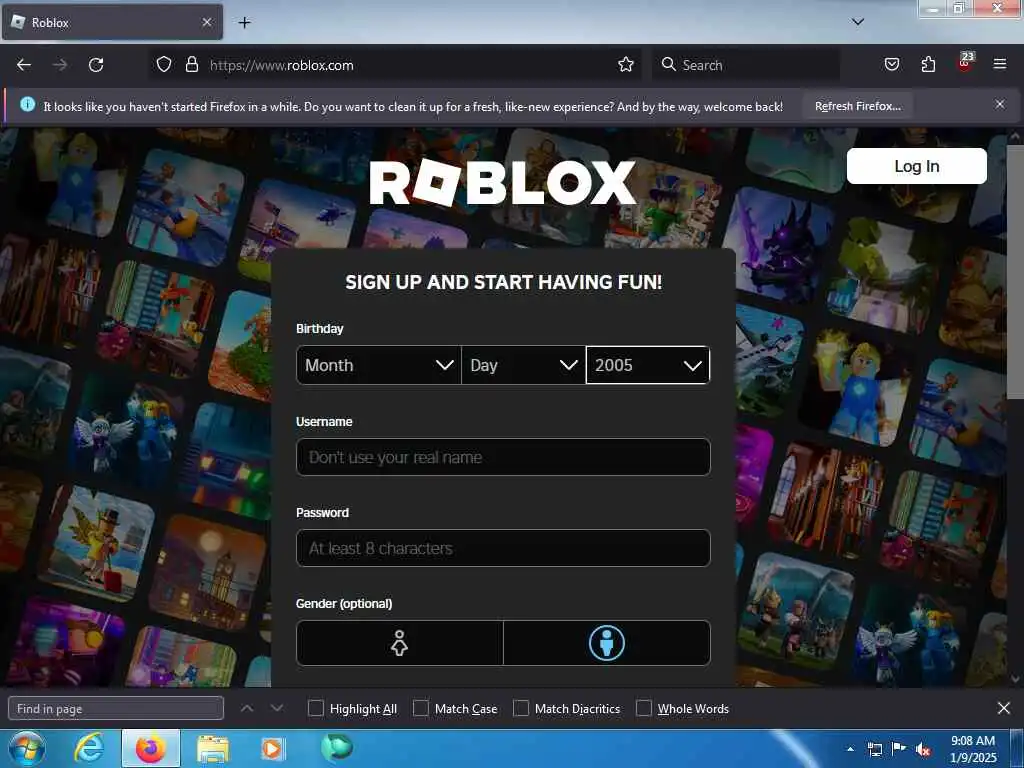
Task: Enable the Highlight All checkbox
Action: tap(315, 708)
